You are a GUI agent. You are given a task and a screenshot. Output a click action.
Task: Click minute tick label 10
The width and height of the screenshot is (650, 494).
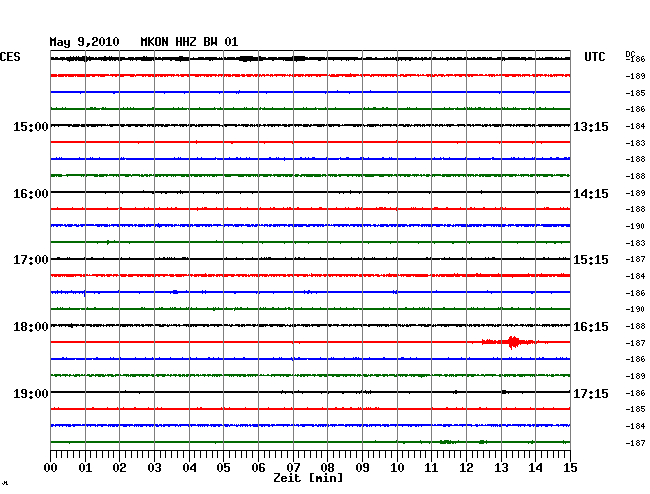point(397,468)
